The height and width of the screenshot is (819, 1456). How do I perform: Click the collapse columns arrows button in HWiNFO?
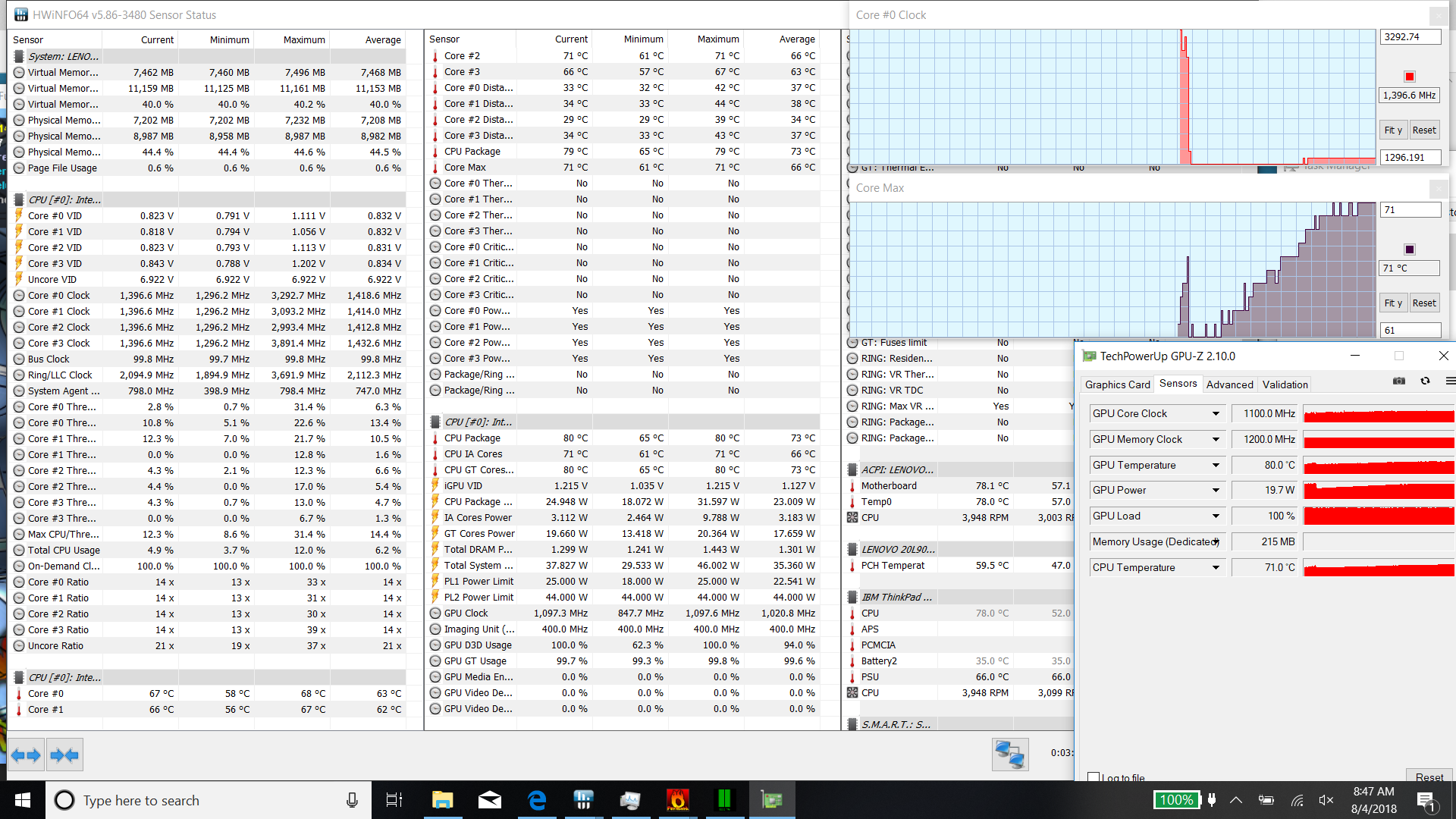pyautogui.click(x=64, y=755)
